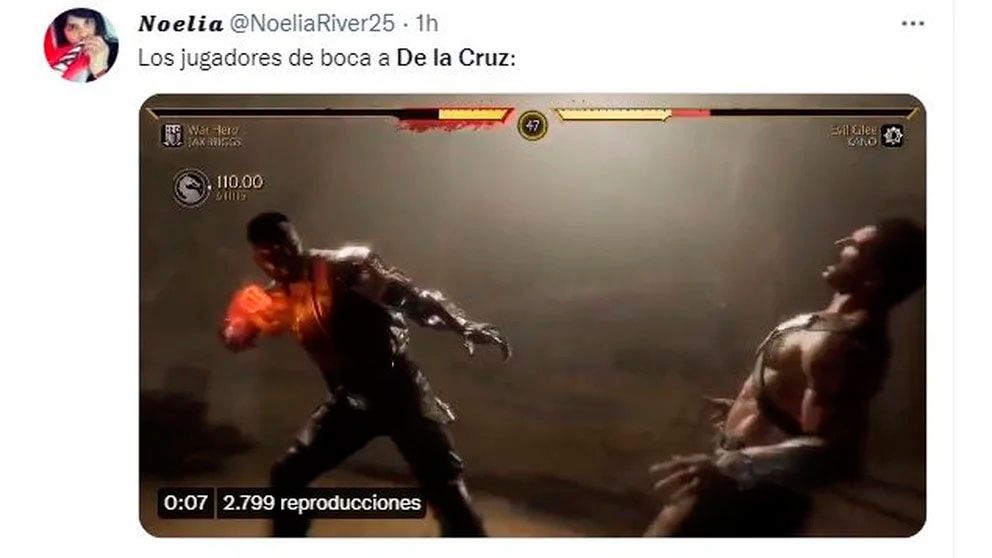Image resolution: width=992 pixels, height=558 pixels.
Task: Click the bold De la Cruz text
Action: pos(456,58)
